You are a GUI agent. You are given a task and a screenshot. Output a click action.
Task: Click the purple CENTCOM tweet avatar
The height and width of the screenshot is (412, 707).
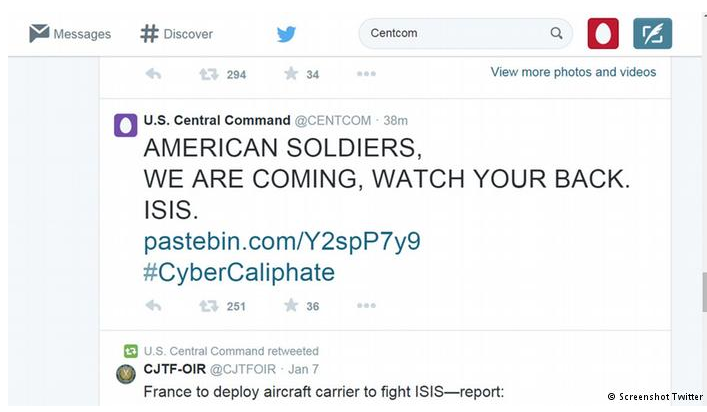pos(126,126)
